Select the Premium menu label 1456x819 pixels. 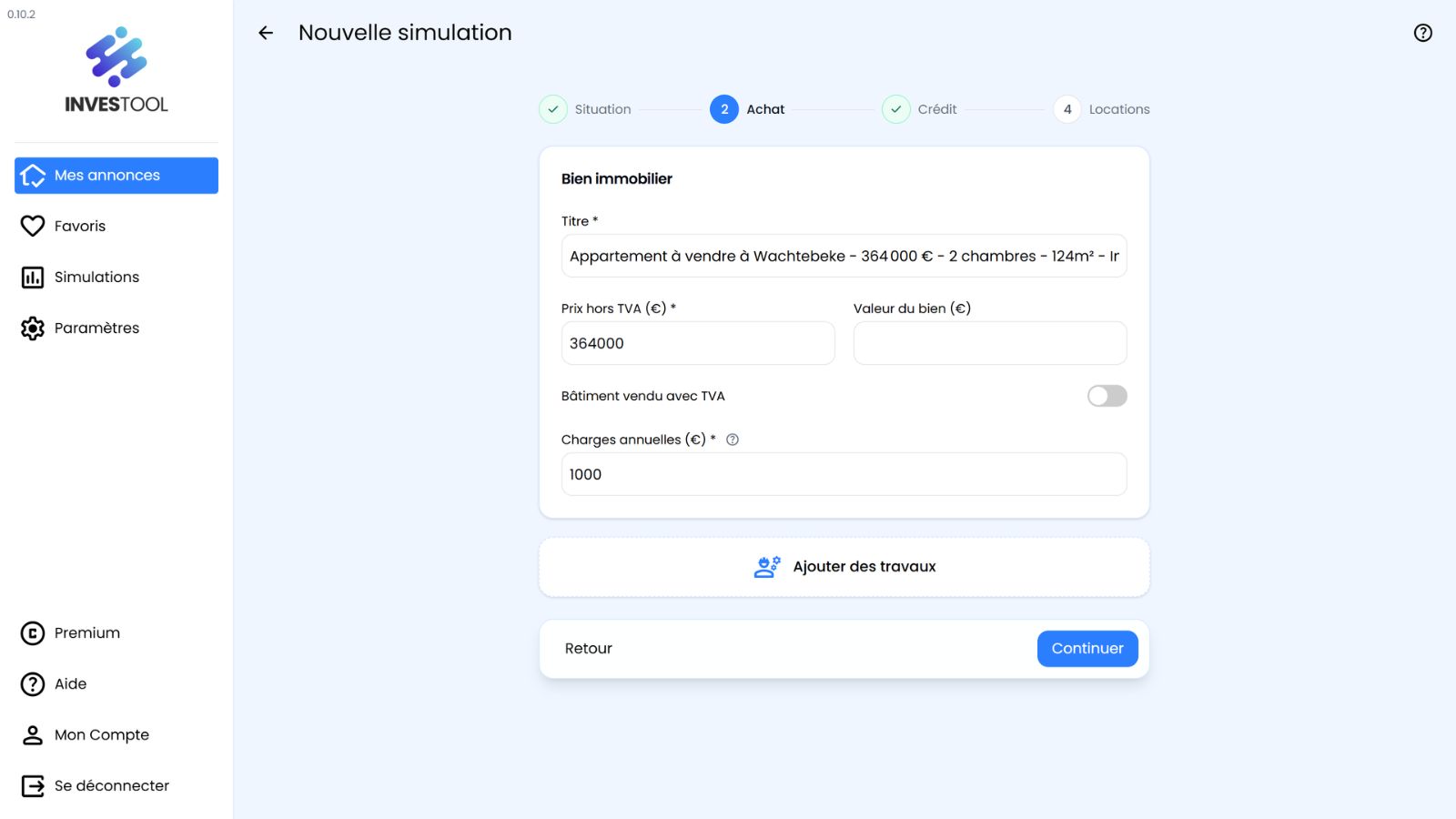(x=87, y=633)
